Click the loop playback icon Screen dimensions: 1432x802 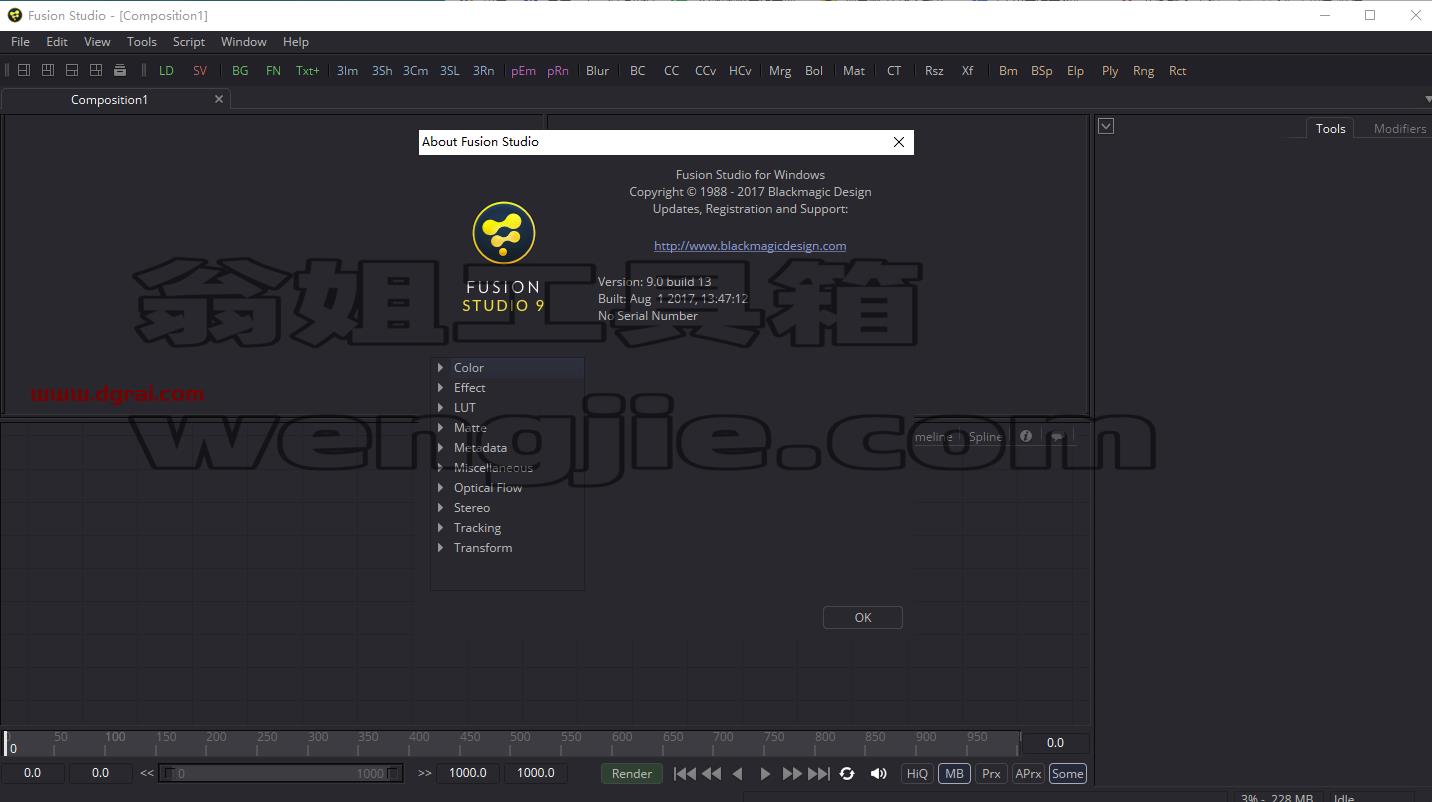click(847, 773)
